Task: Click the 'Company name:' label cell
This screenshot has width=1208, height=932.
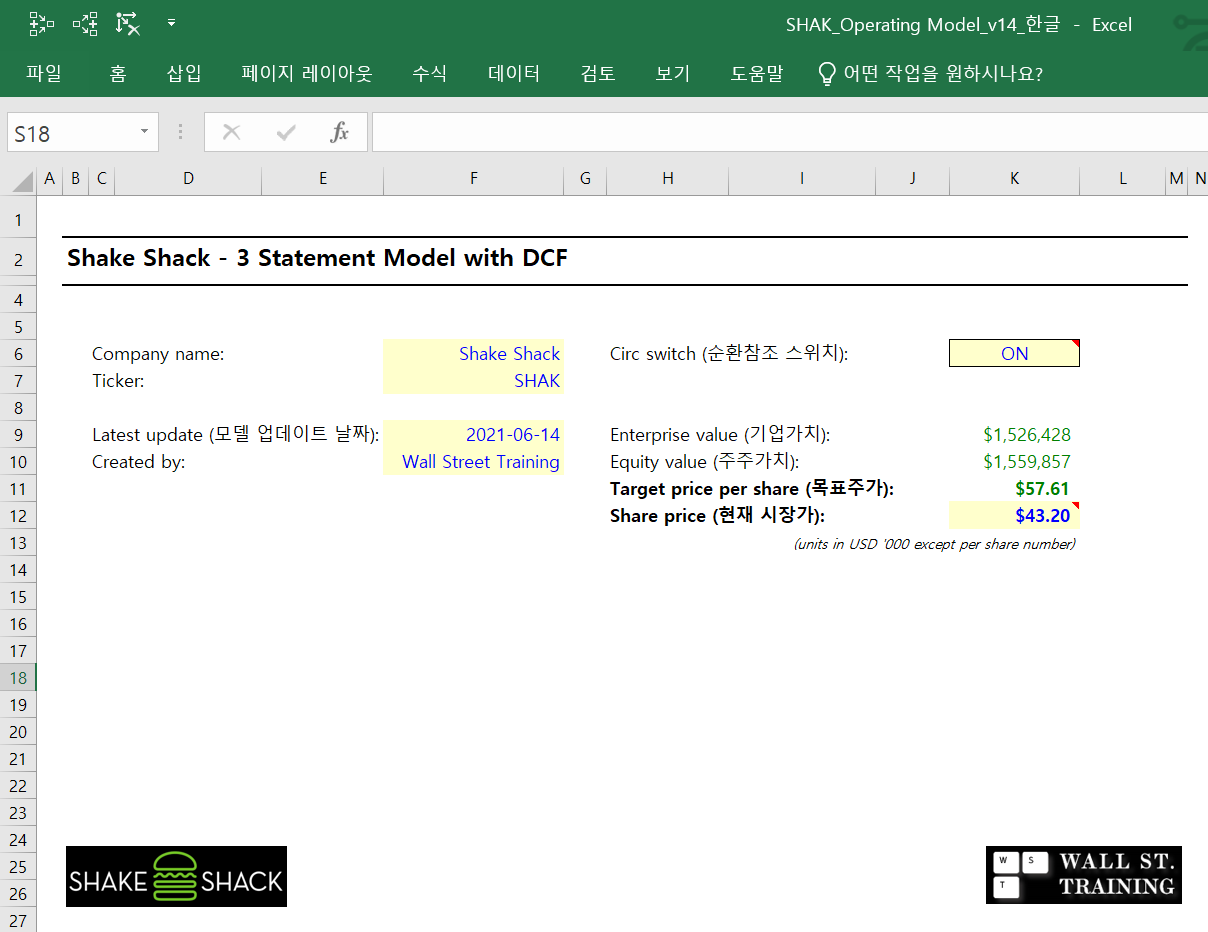Action: [x=158, y=354]
